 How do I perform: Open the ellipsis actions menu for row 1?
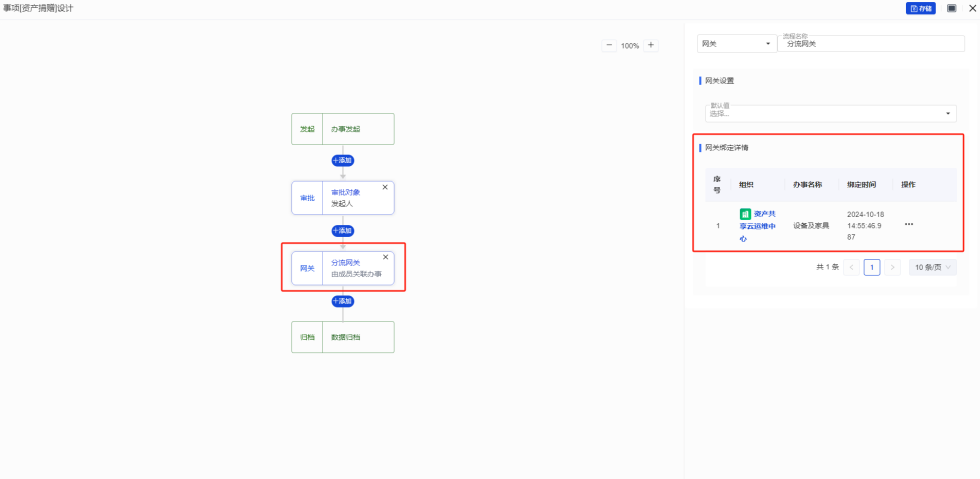909,225
